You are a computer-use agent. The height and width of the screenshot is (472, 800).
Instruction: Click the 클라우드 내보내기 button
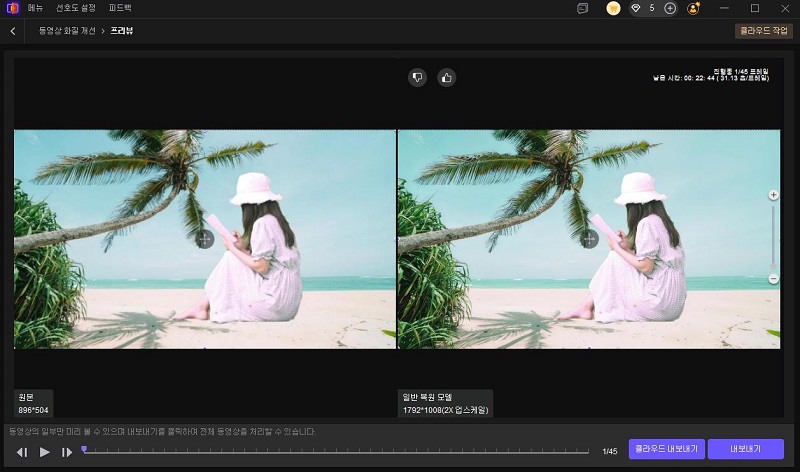[665, 449]
